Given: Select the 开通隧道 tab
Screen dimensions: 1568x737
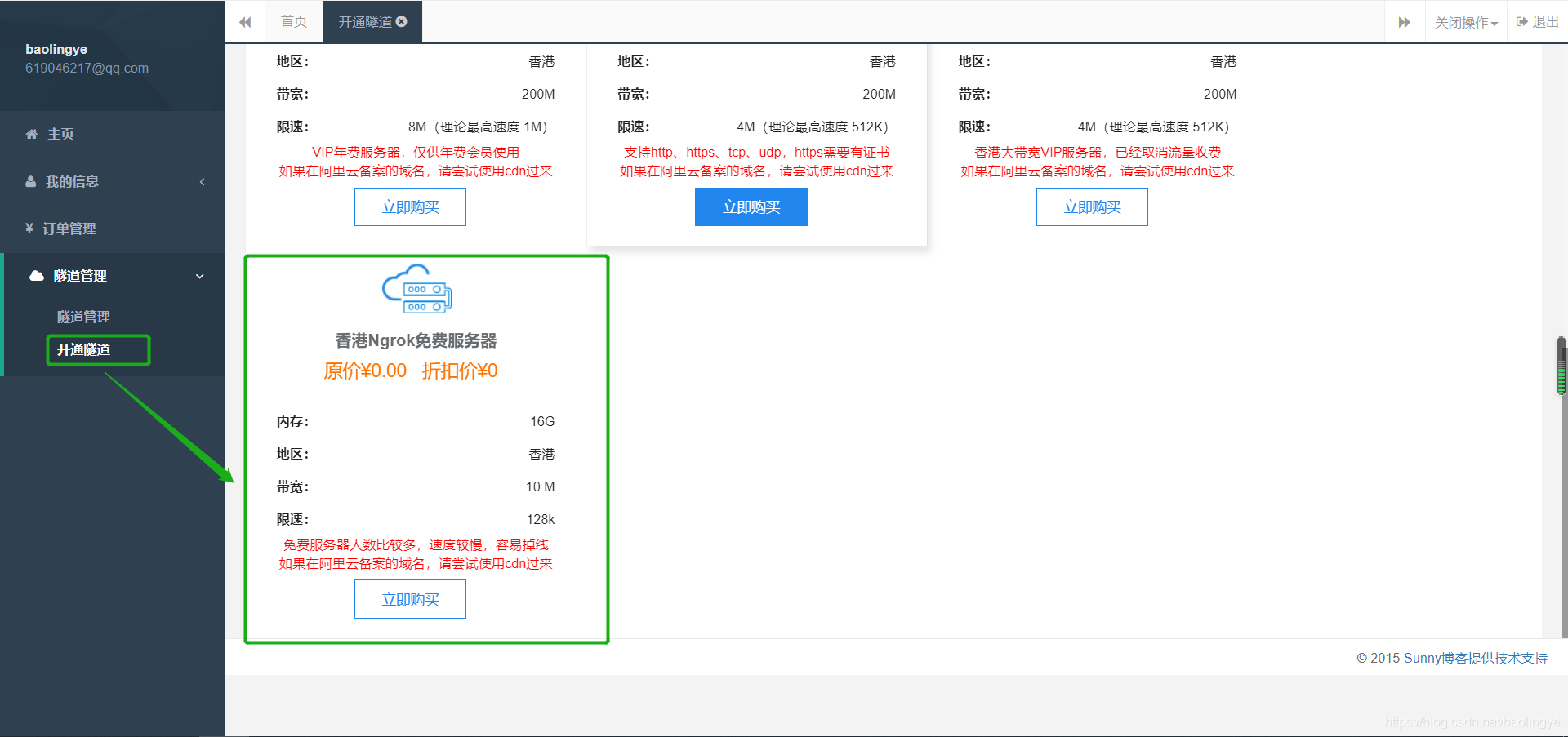Looking at the screenshot, I should pos(365,21).
